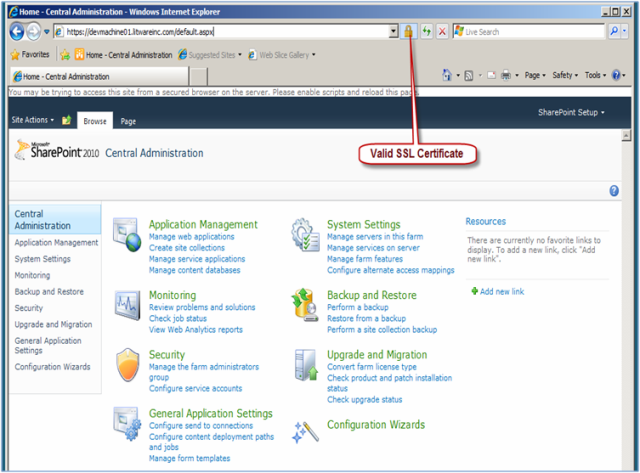The width and height of the screenshot is (640, 473).
Task: Click into the address bar URL field
Action: tap(222, 31)
